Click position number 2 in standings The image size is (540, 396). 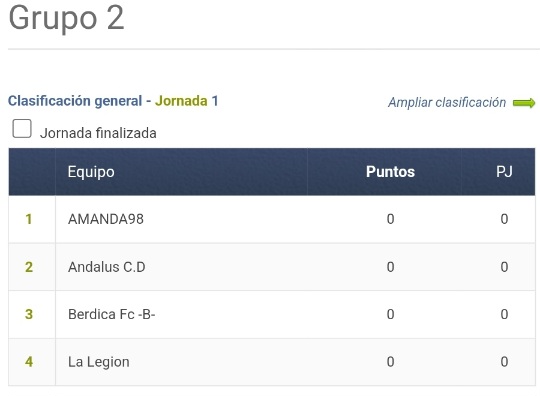tap(29, 267)
